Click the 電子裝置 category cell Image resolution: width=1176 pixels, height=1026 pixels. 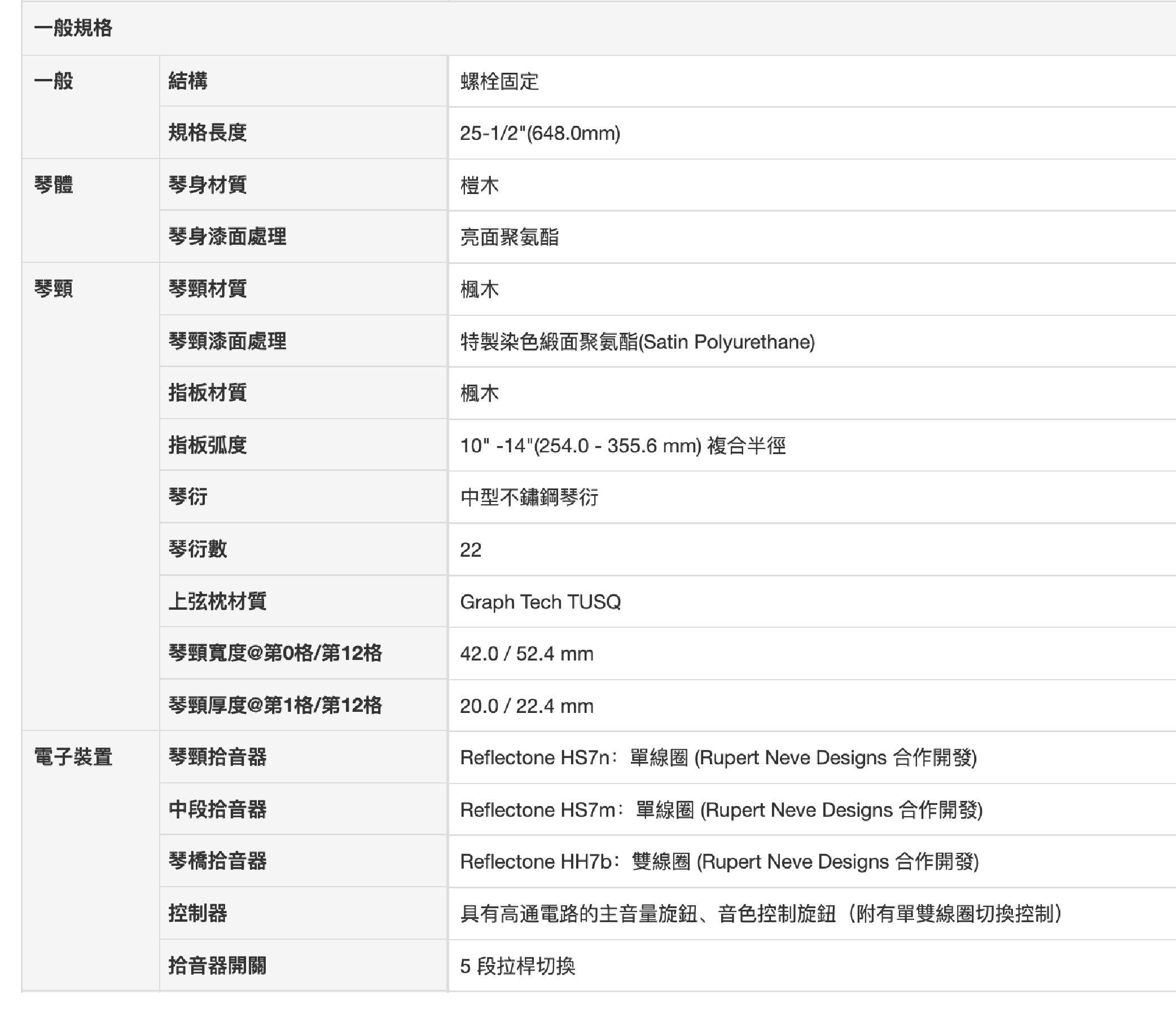point(73,757)
